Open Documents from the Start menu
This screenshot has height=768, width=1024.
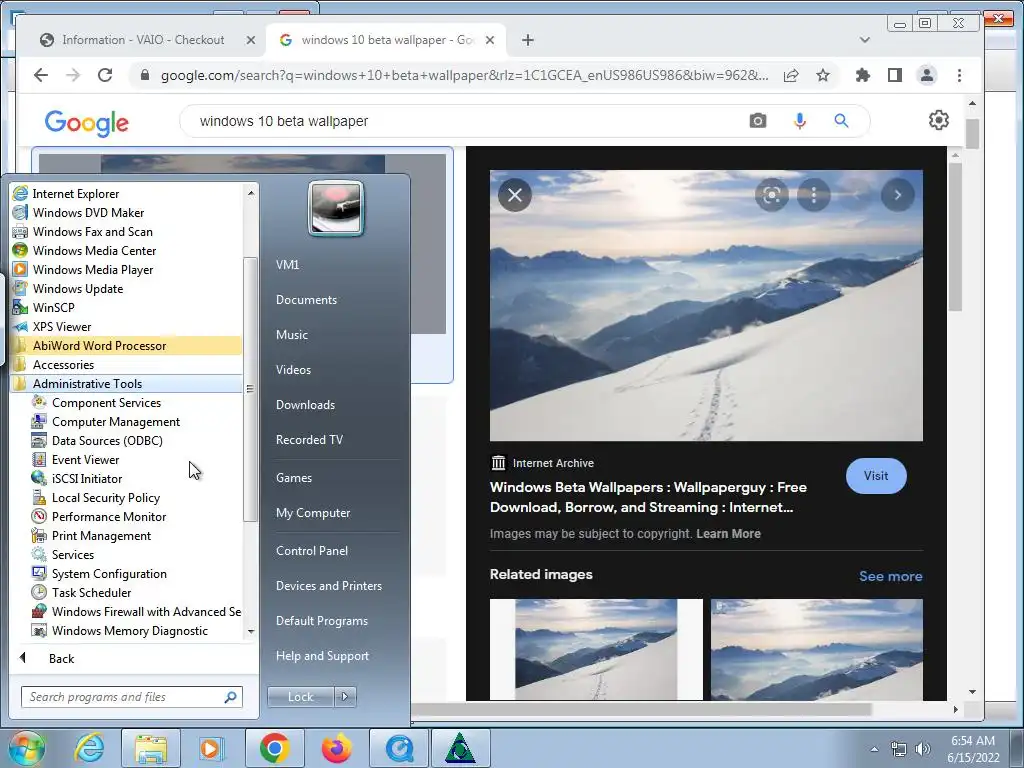[306, 300]
